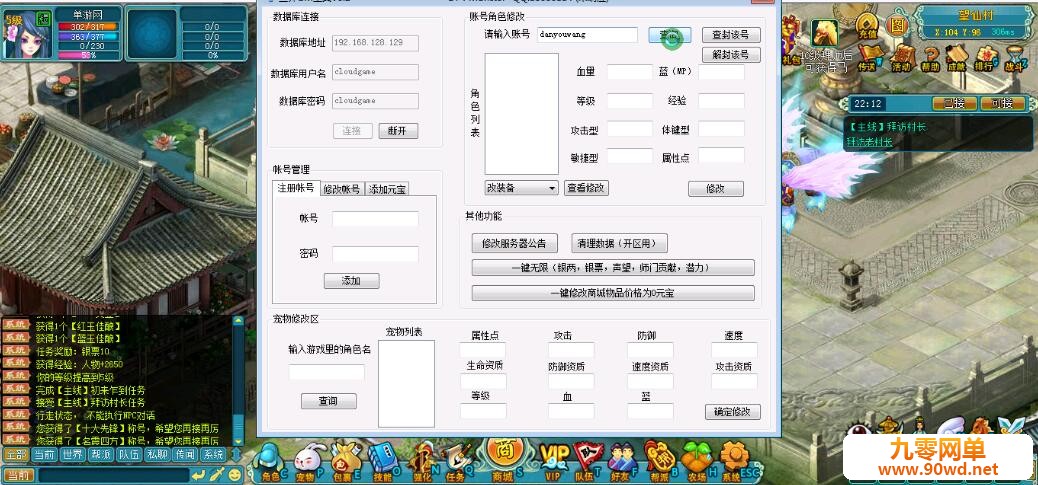Select the 系统 chat channel tab

tap(213, 454)
